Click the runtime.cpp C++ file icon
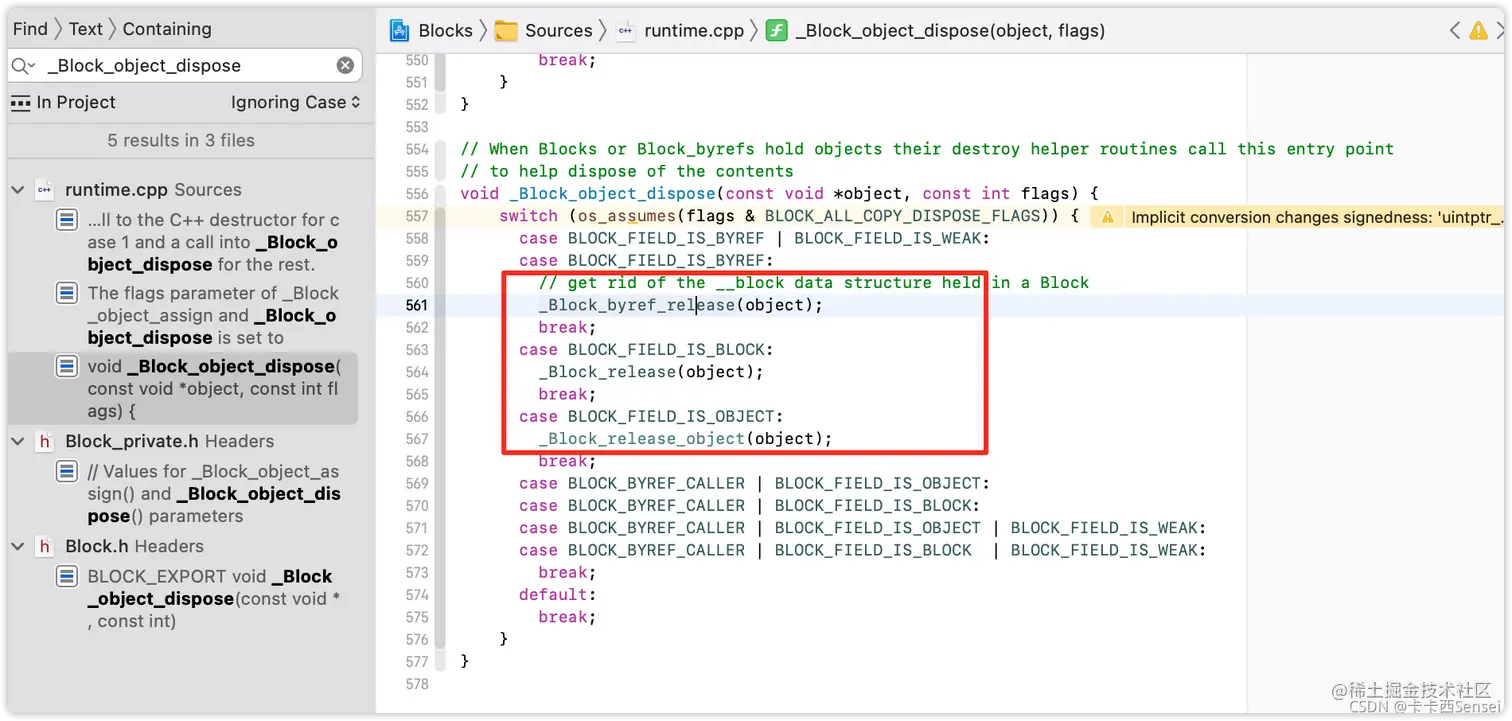Screen dimensions: 1512x721 pyautogui.click(x=44, y=189)
